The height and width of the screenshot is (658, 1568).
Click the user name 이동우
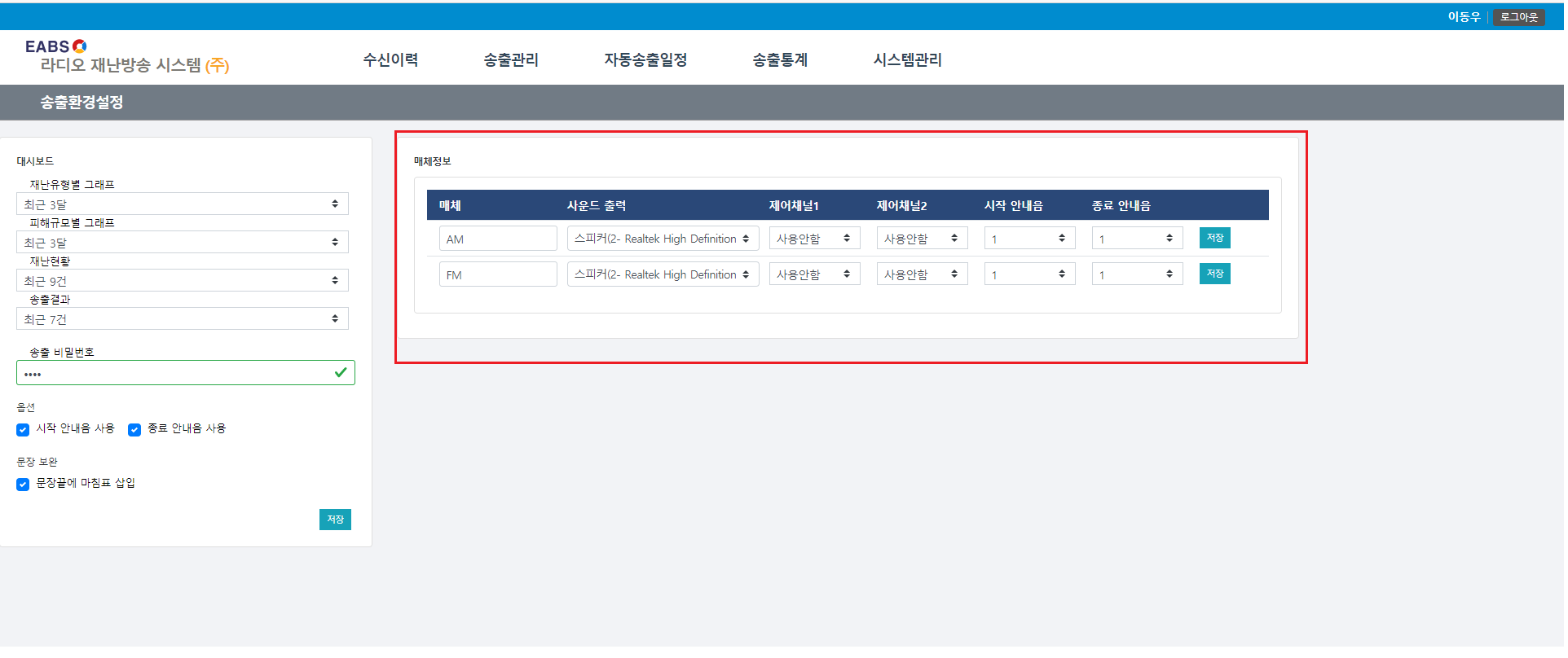(1464, 17)
